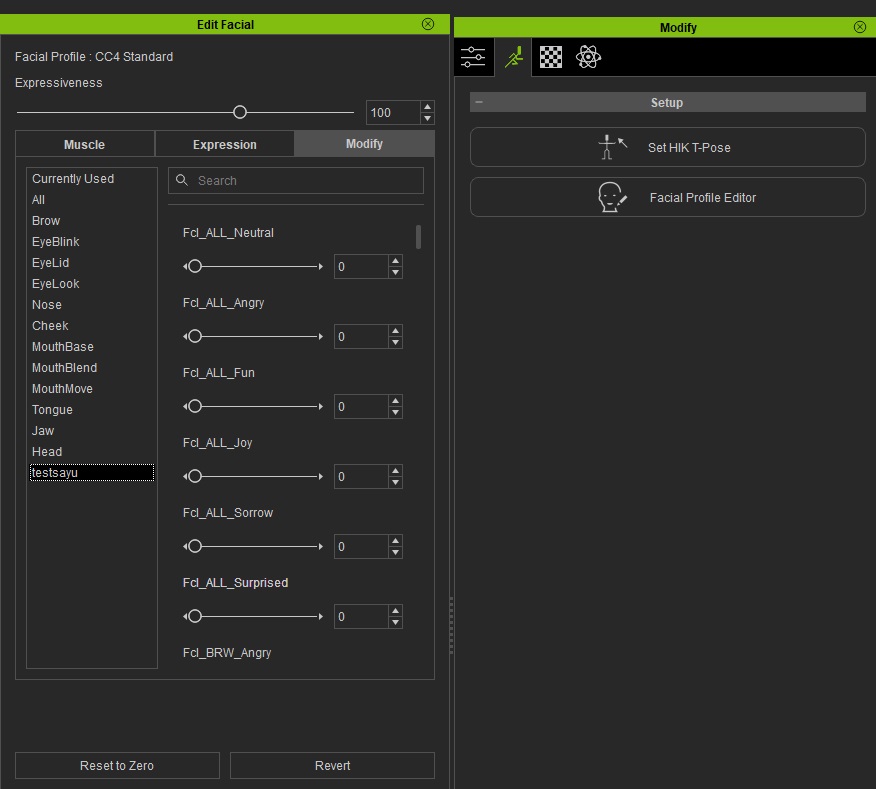Select the Jaw category
Viewport: 876px width, 789px height.
coord(42,431)
